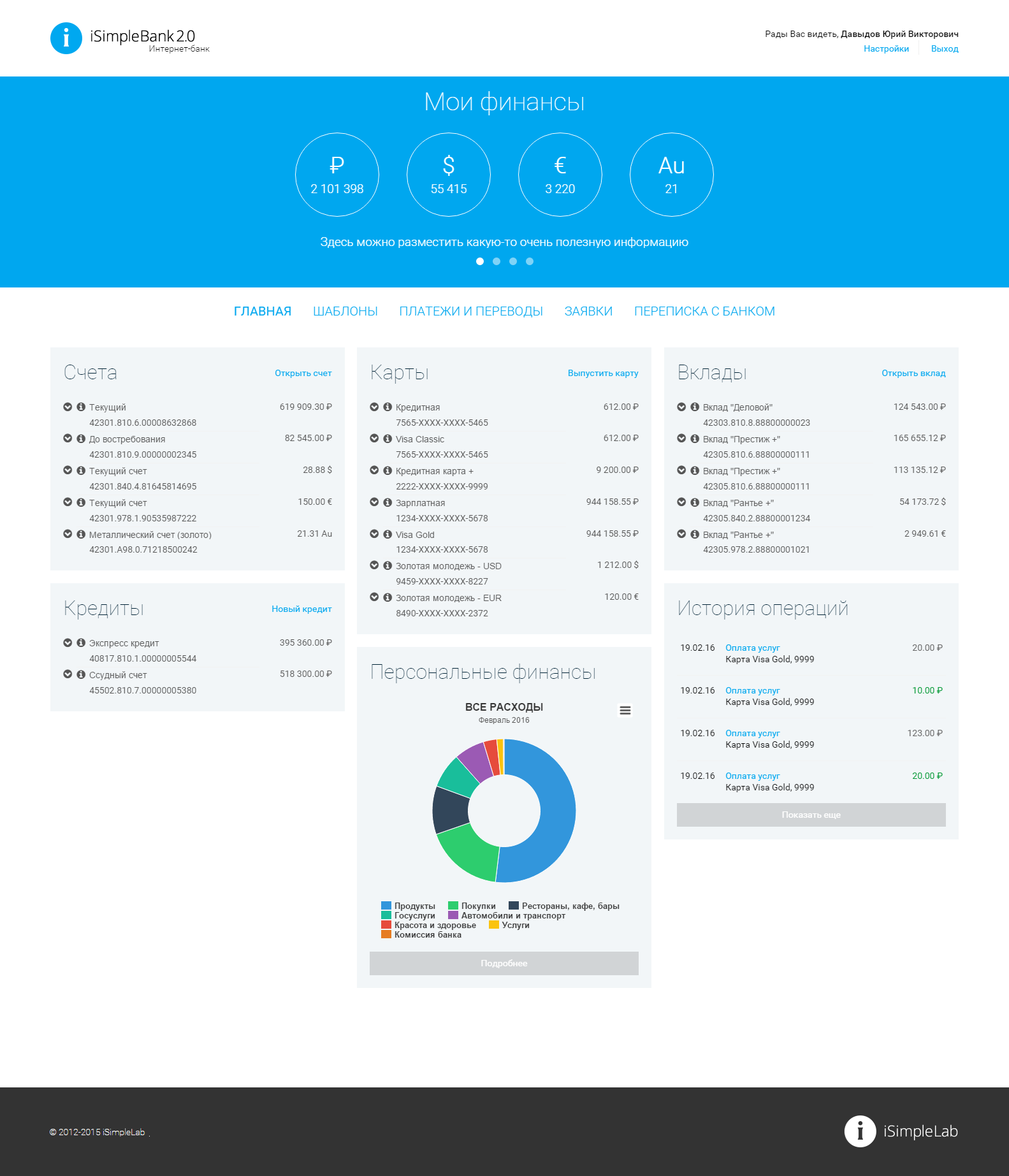1009x1176 pixels.
Task: Open the chart hamburger menu icon
Action: 625,710
